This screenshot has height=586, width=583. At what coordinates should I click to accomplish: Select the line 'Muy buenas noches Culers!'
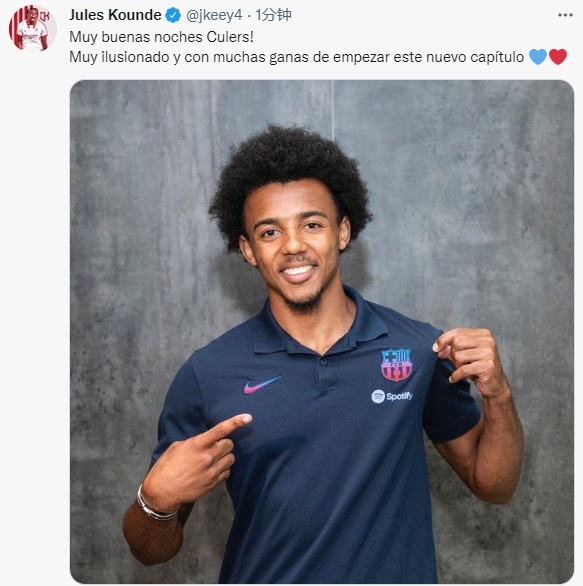(x=161, y=37)
